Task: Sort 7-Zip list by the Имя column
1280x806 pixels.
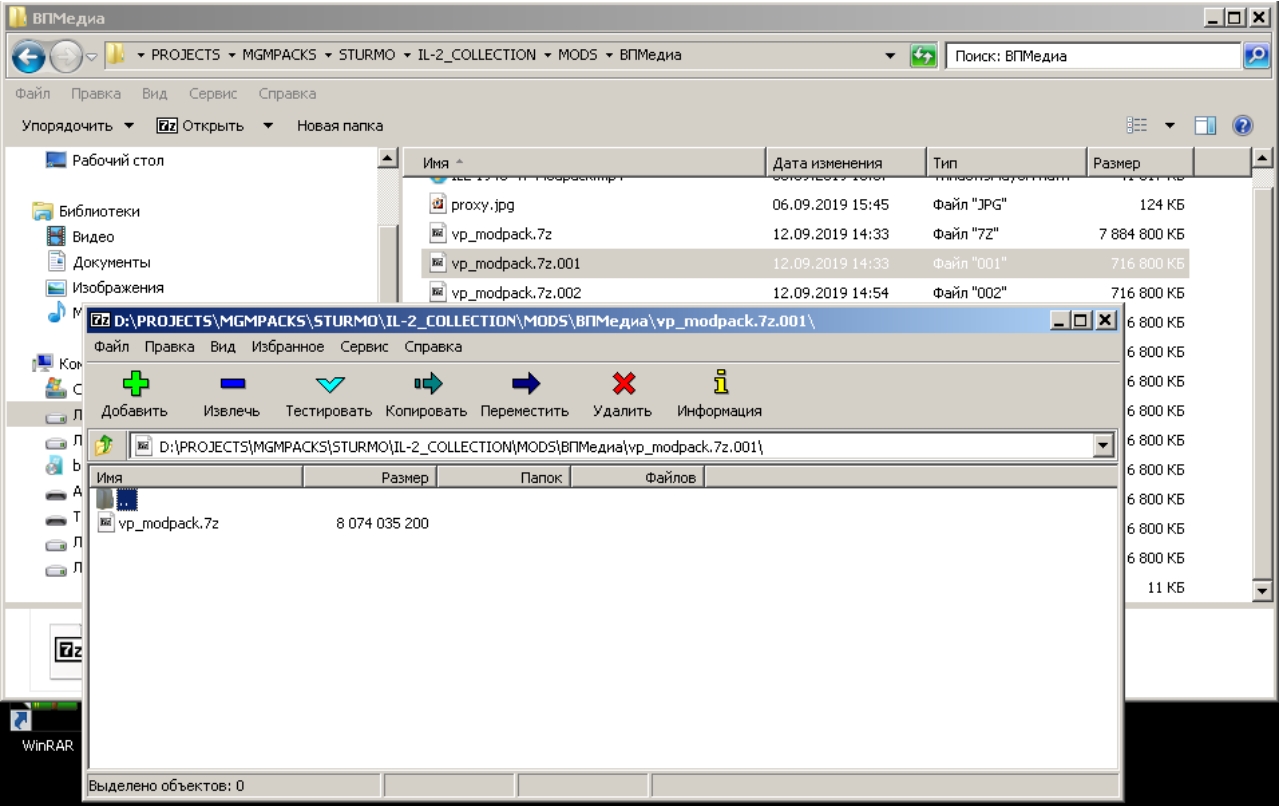Action: tap(196, 479)
